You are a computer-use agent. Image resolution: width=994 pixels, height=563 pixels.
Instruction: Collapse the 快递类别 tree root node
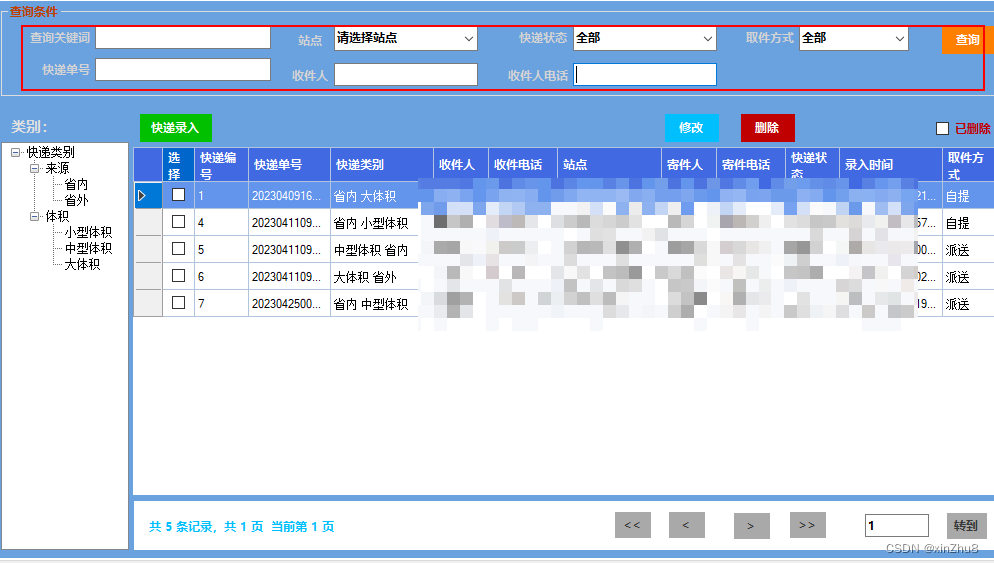[x=16, y=152]
